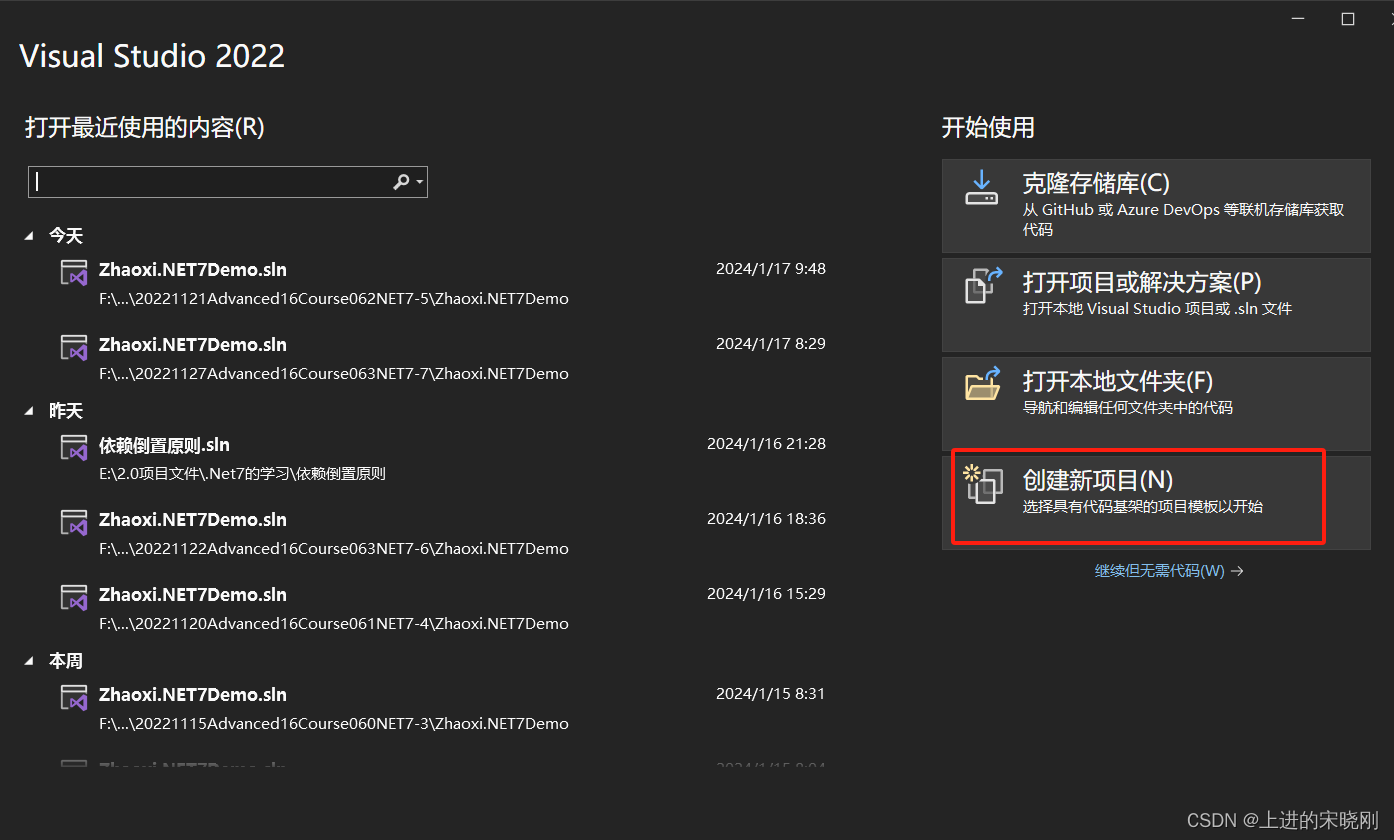This screenshot has width=1394, height=840.
Task: Choose 打开项目或解决方案(P)
Action: click(x=1156, y=305)
